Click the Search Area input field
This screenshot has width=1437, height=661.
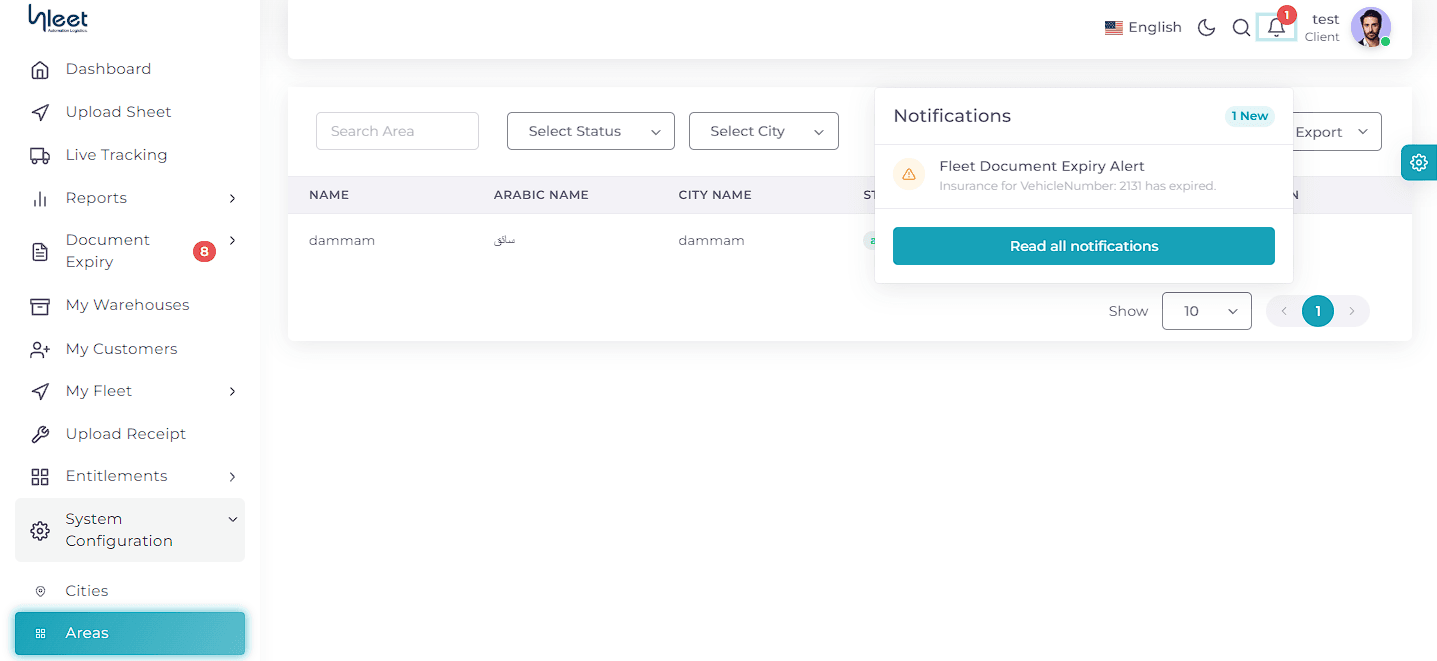point(397,131)
